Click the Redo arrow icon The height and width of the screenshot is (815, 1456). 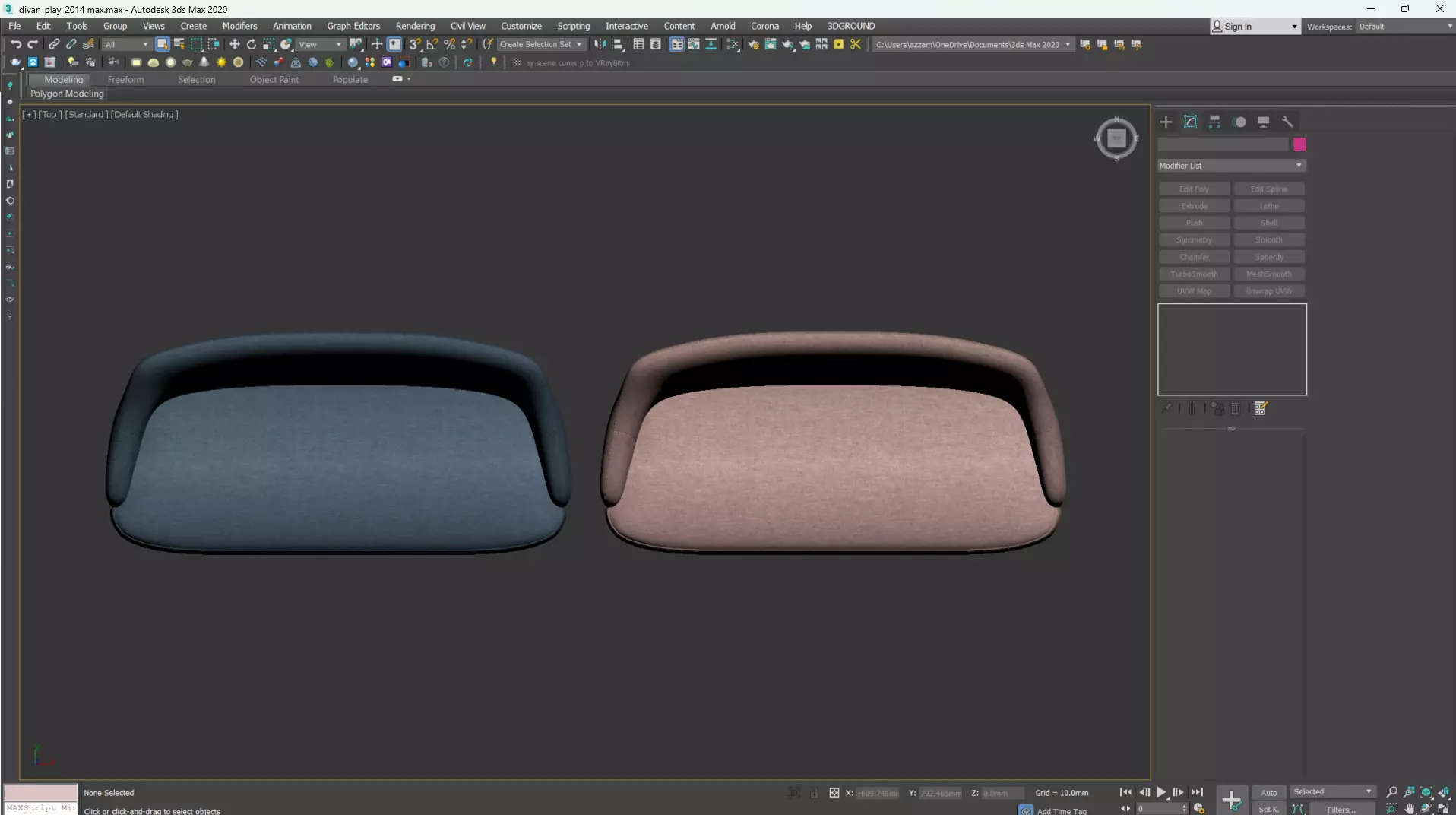click(33, 44)
